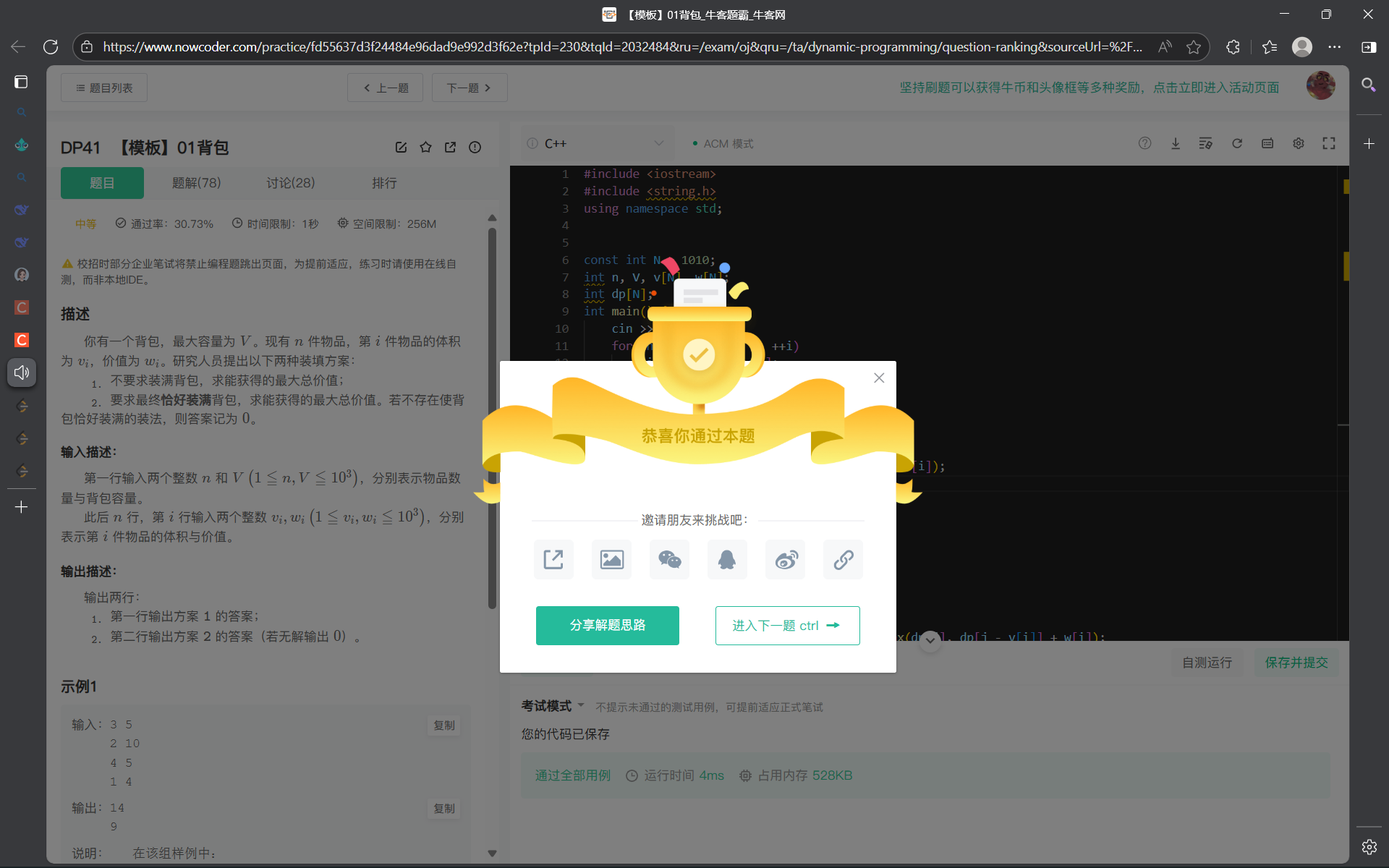
Task: Favorite this problem with star icon
Action: point(425,148)
